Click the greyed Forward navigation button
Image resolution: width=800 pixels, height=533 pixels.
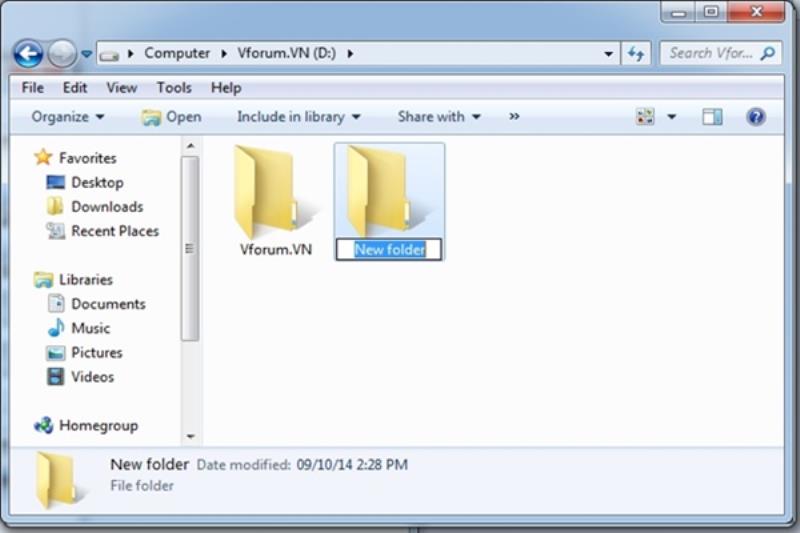[x=62, y=54]
